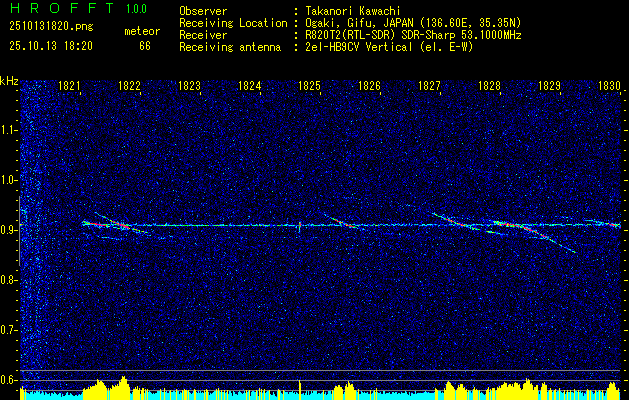The width and height of the screenshot is (629, 400).
Task: Click the Ogaki, Gifu, JAPAN location text
Action: (413, 23)
